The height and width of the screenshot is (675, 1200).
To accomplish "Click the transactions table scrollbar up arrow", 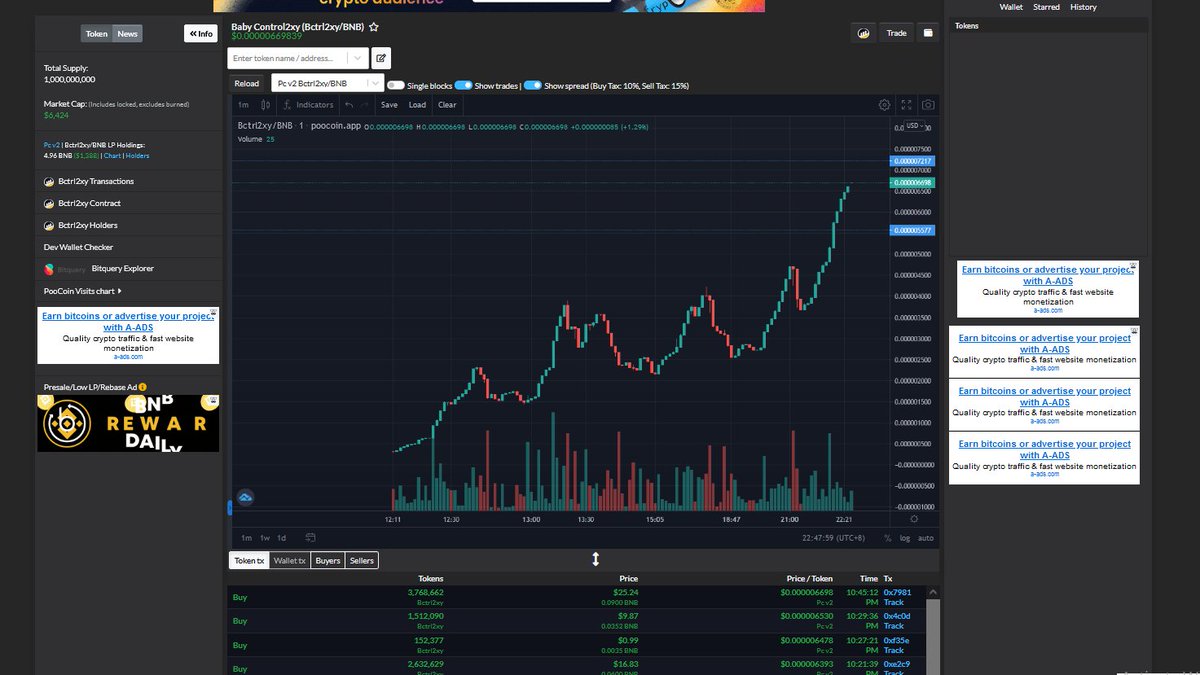I will [x=932, y=593].
